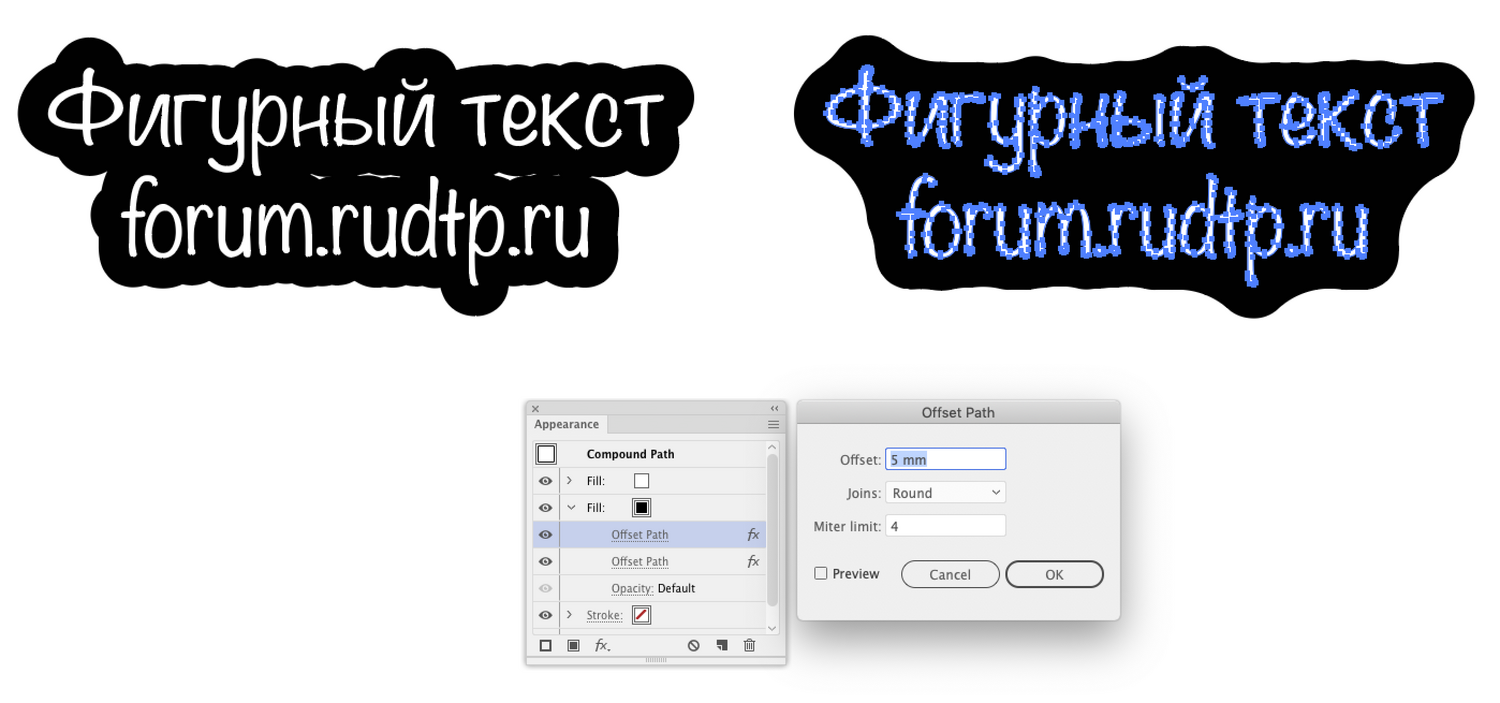Enable the Preview checkbox
The width and height of the screenshot is (1500, 703).
click(x=821, y=574)
